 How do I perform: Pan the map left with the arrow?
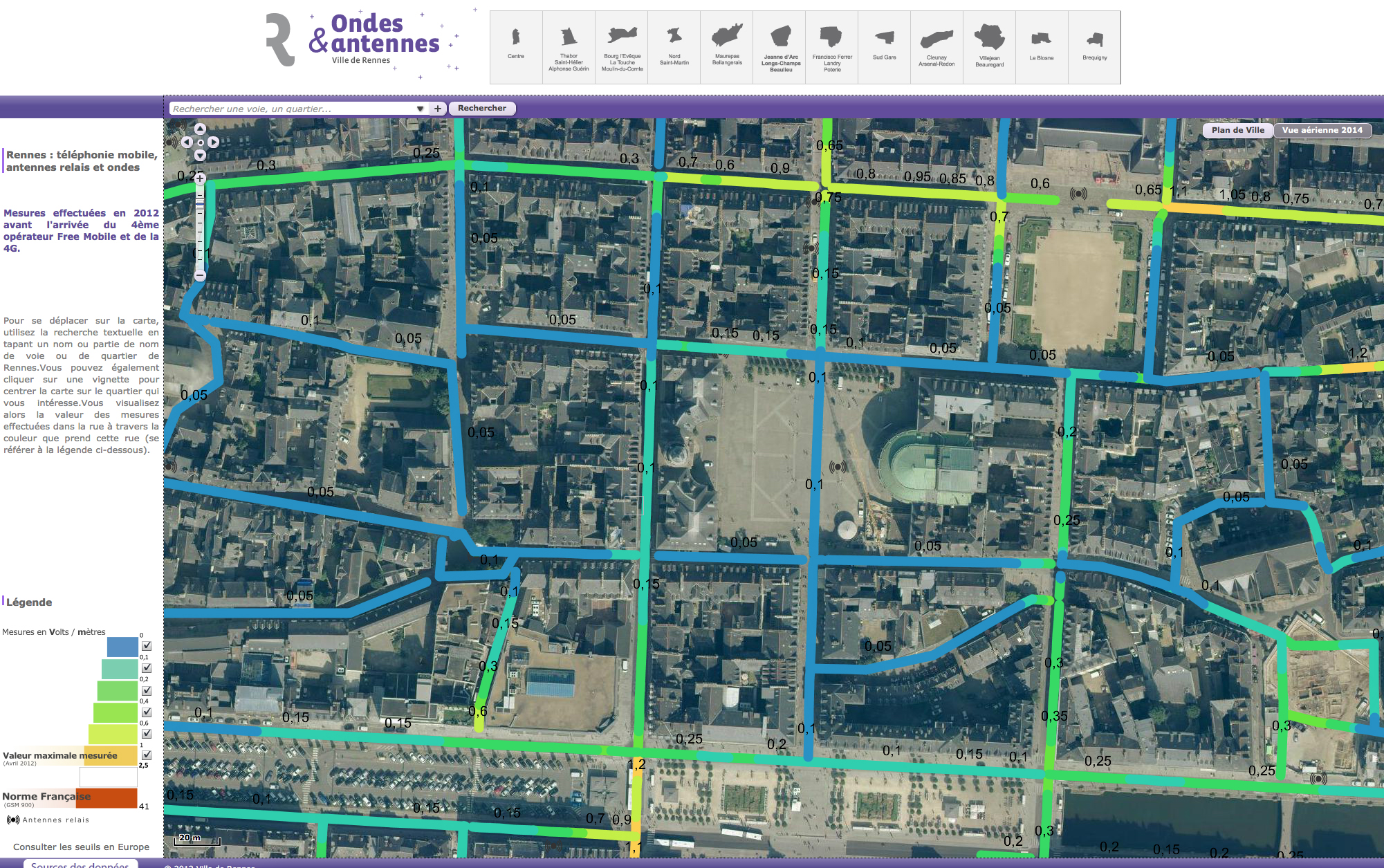pyautogui.click(x=187, y=142)
